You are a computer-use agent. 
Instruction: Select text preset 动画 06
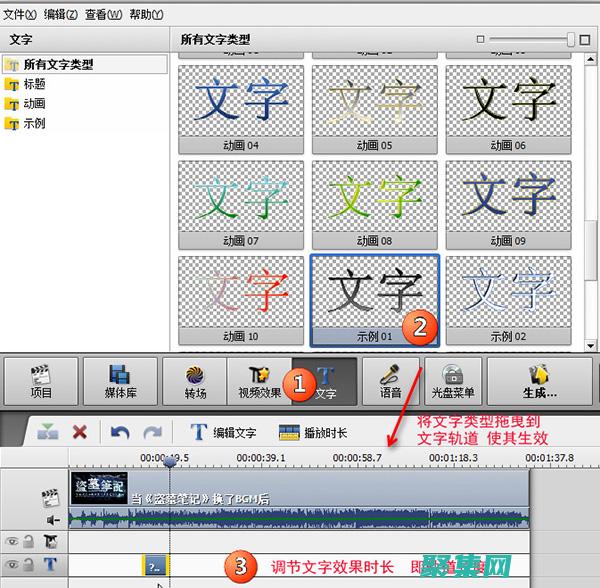pyautogui.click(x=509, y=110)
